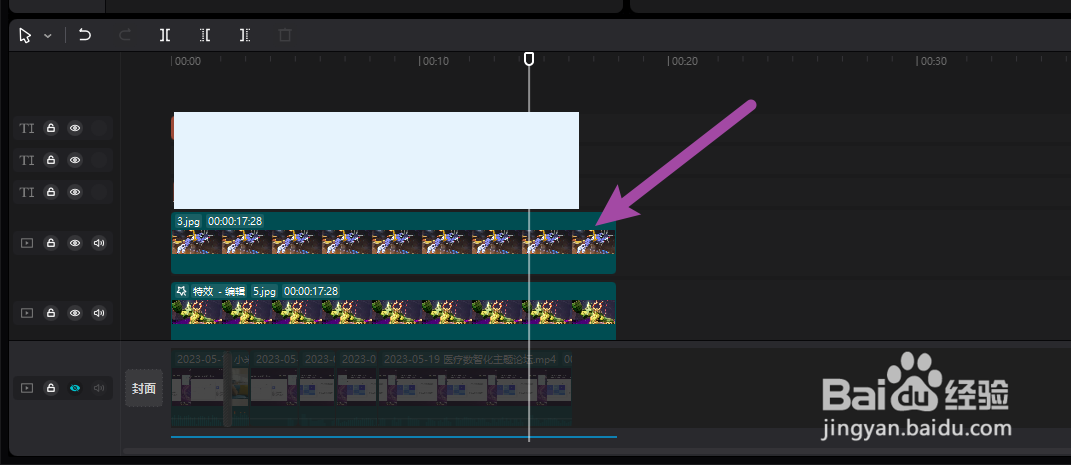Trim clip left of playhead

coord(205,35)
